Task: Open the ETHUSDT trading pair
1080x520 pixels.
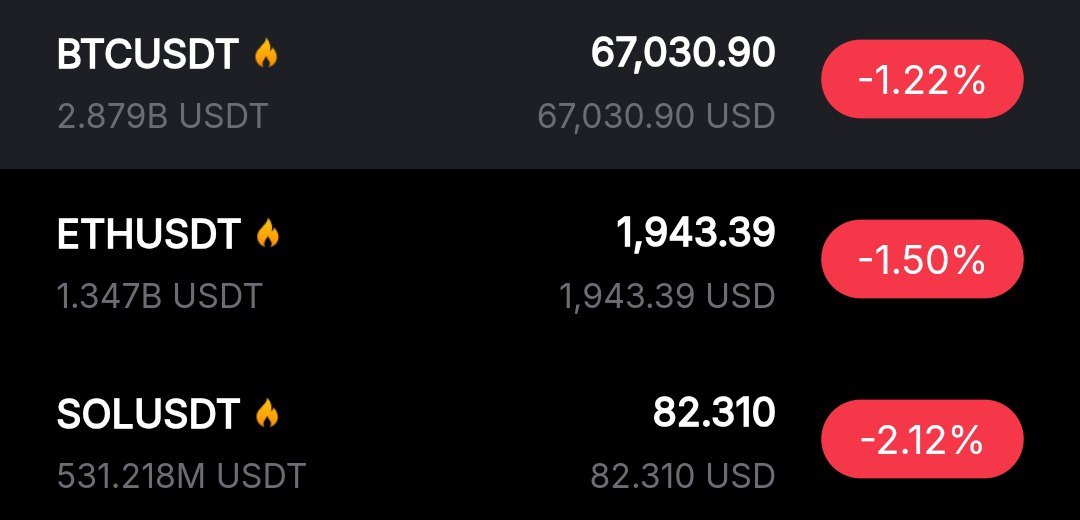Action: pos(149,235)
